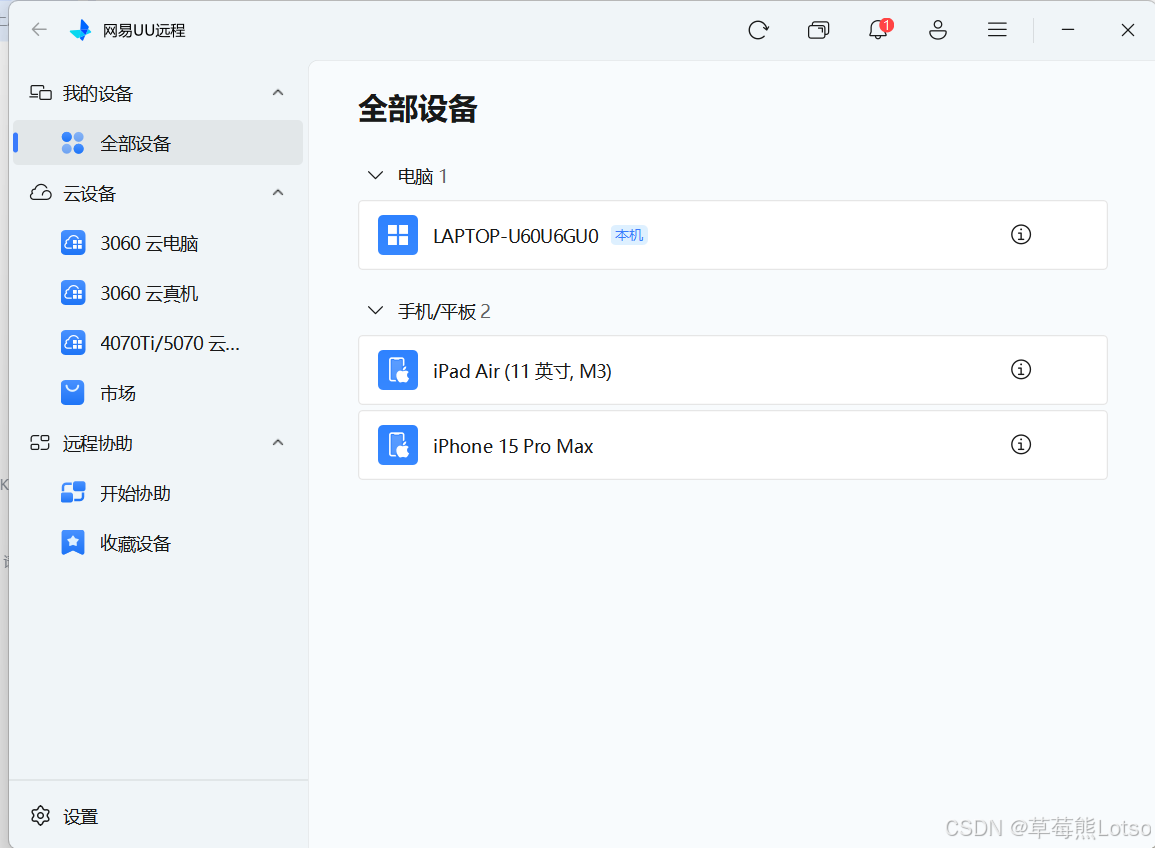Click the 远程协助 section icon

[40, 443]
